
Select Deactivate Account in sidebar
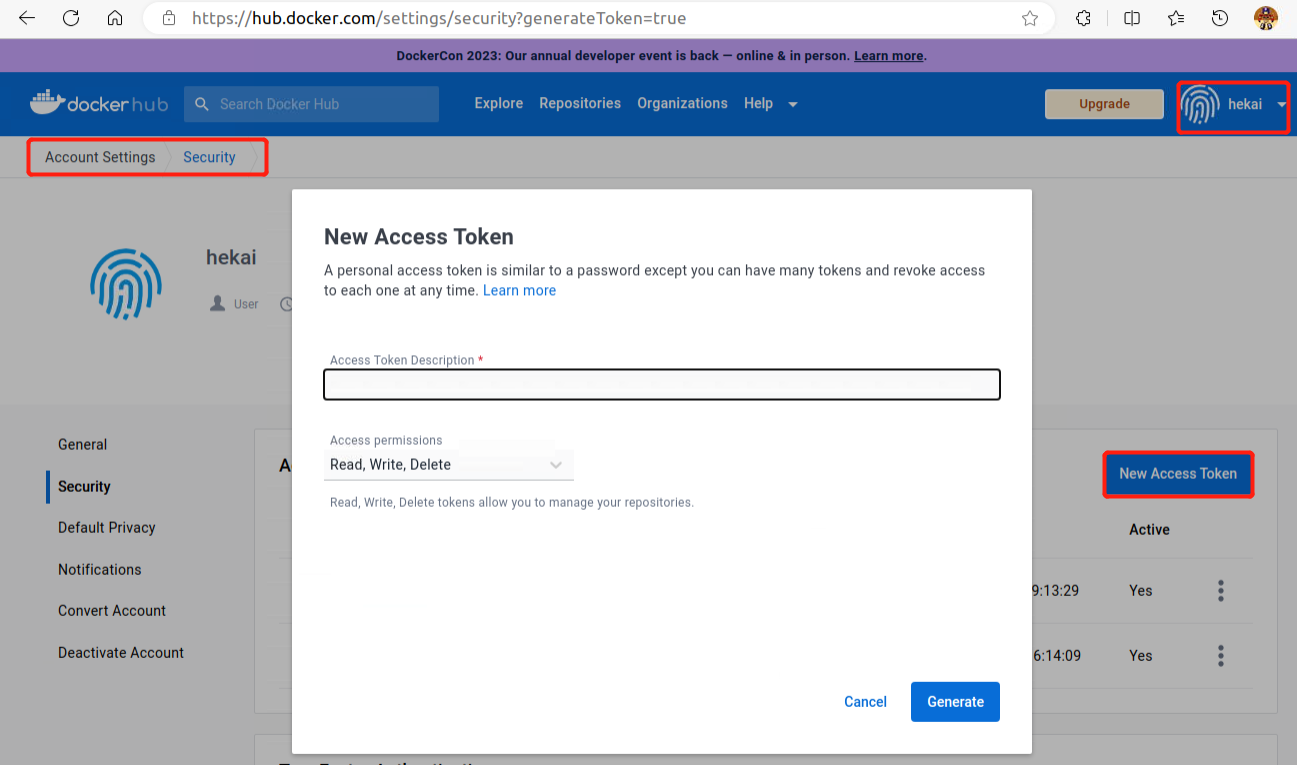121,653
